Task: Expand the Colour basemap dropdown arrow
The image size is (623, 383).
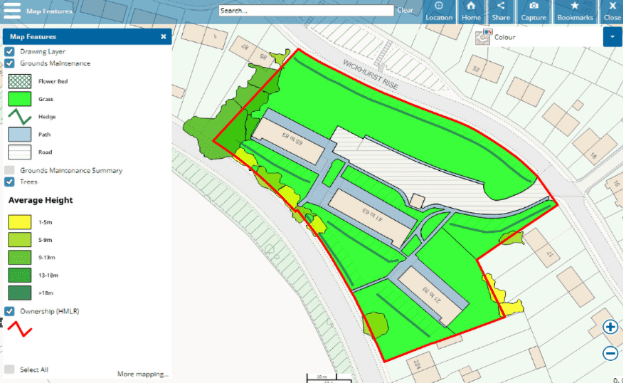Action: pyautogui.click(x=612, y=37)
